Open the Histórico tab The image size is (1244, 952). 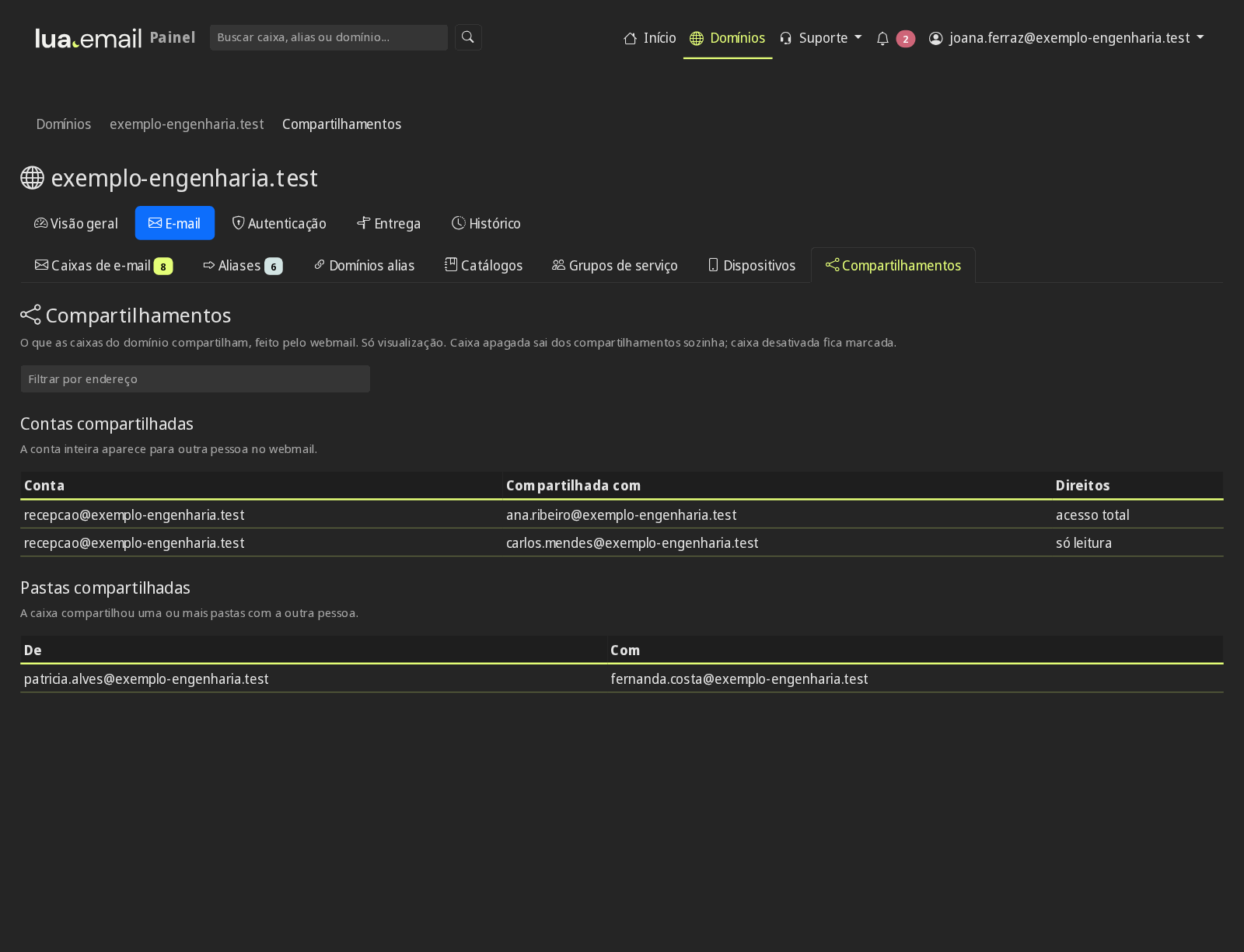[x=487, y=223]
